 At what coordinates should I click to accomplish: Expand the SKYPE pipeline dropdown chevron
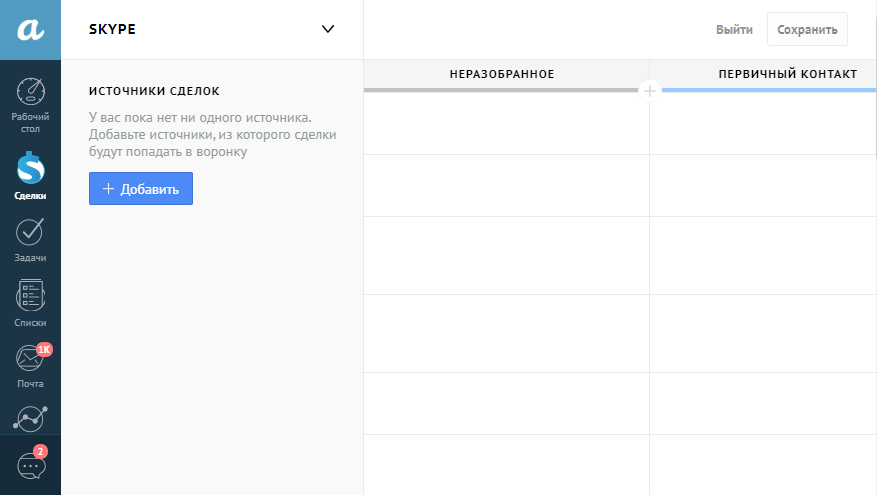[328, 29]
